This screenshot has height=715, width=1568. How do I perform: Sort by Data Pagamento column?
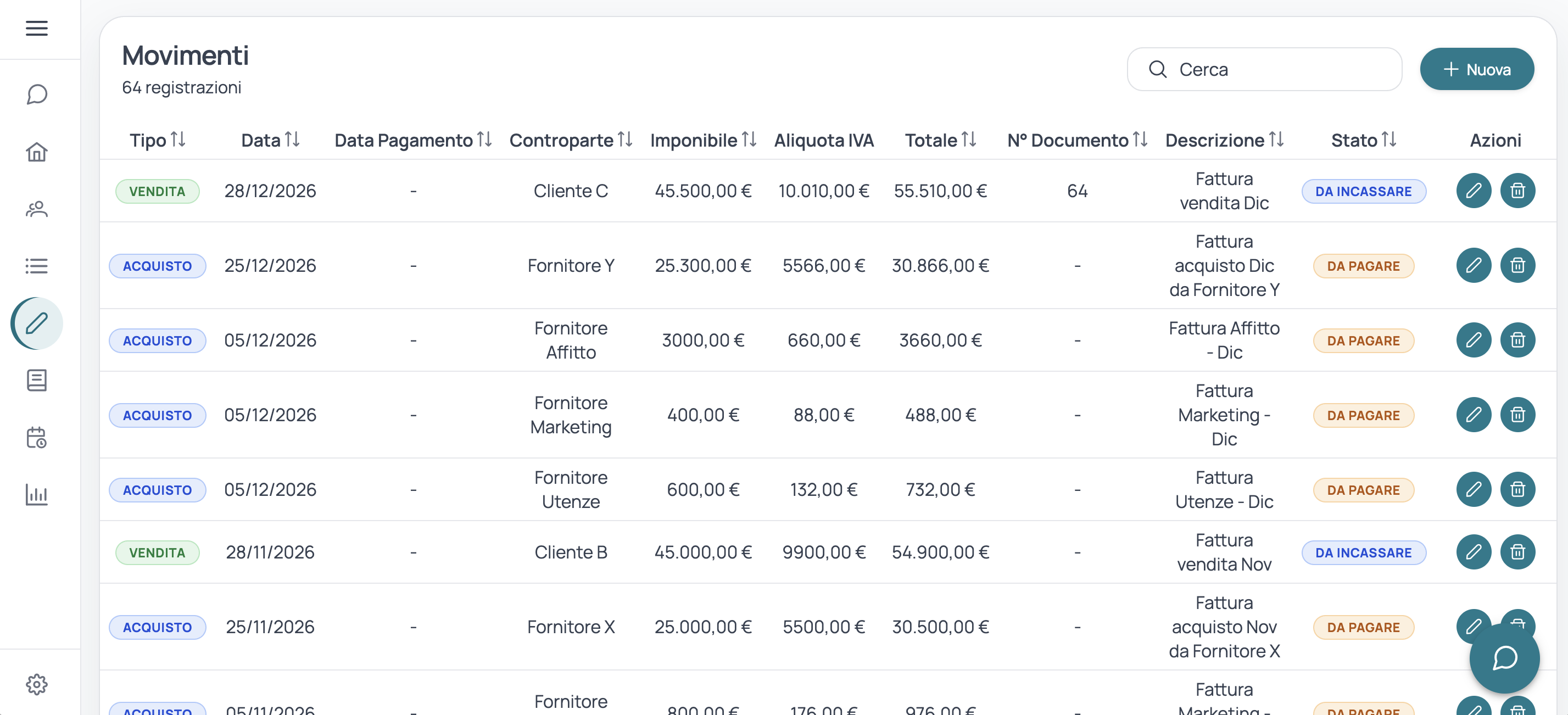414,140
